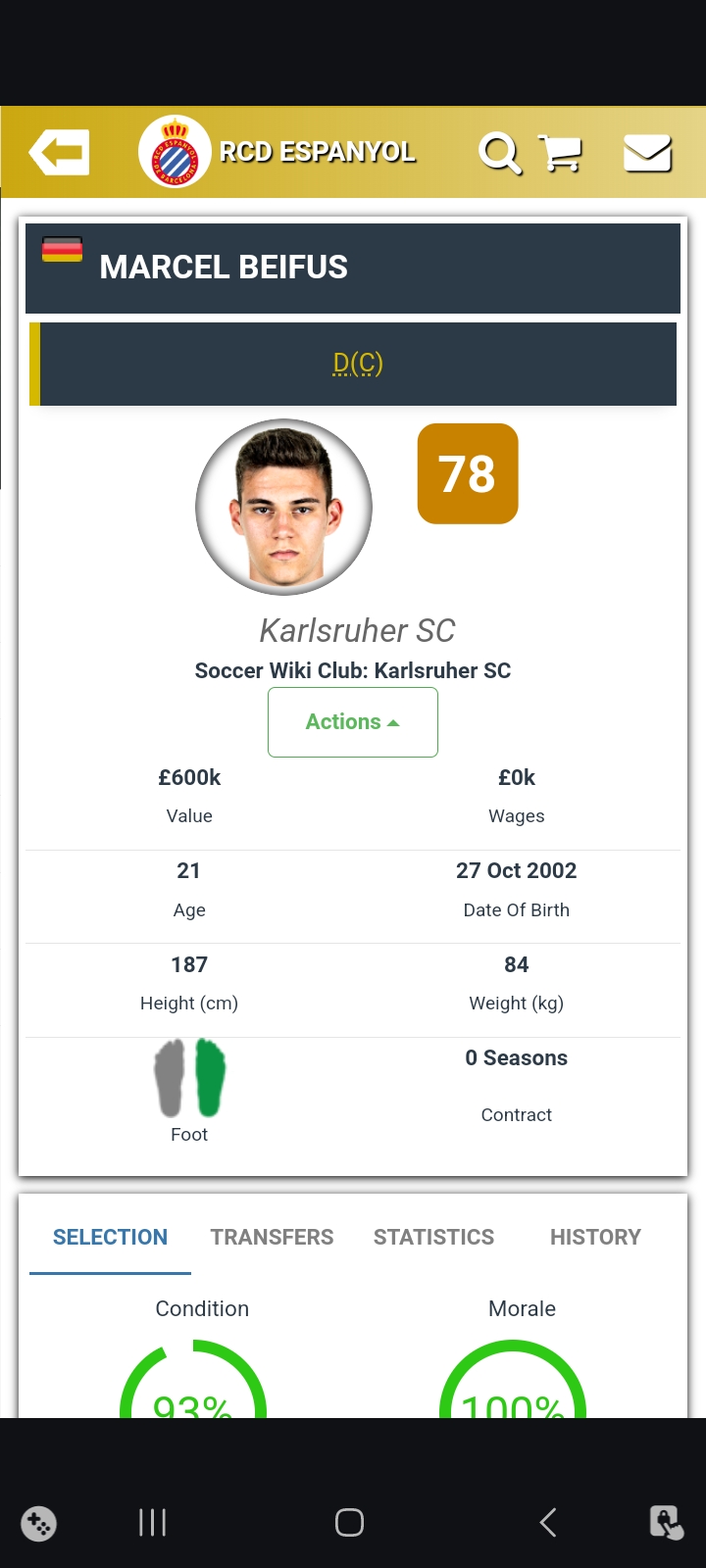Tap the yellow back arrow icon
The width and height of the screenshot is (706, 1568).
(60, 153)
